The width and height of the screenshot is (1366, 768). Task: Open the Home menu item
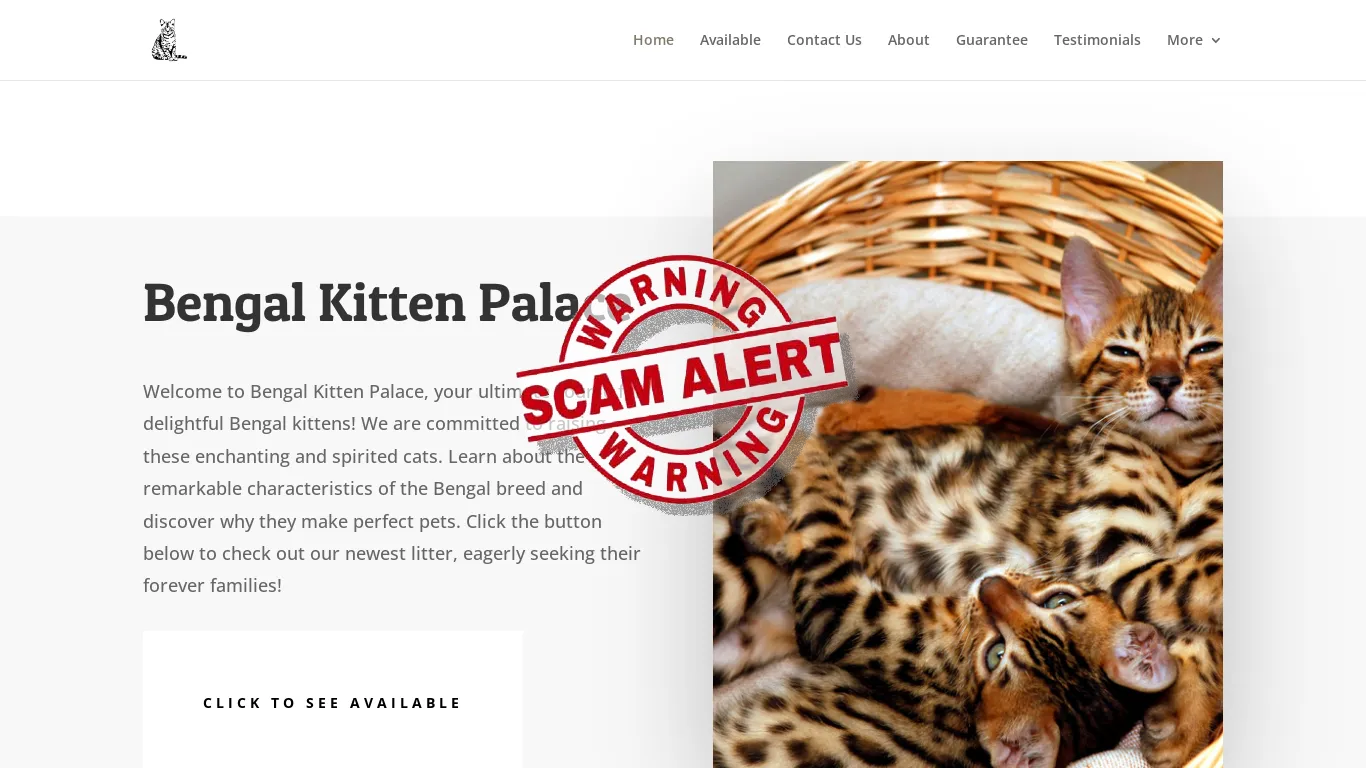[x=653, y=40]
